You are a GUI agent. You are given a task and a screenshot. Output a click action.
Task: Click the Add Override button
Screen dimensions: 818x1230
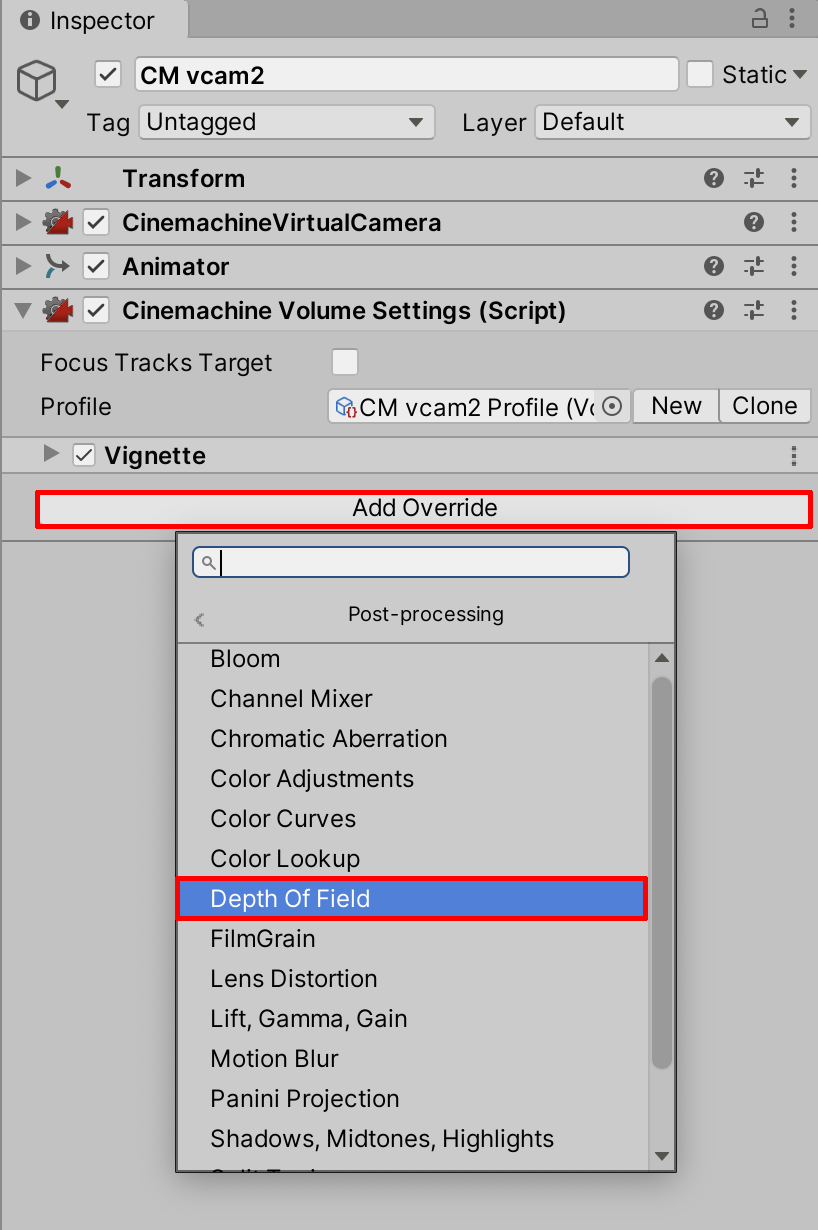(424, 508)
